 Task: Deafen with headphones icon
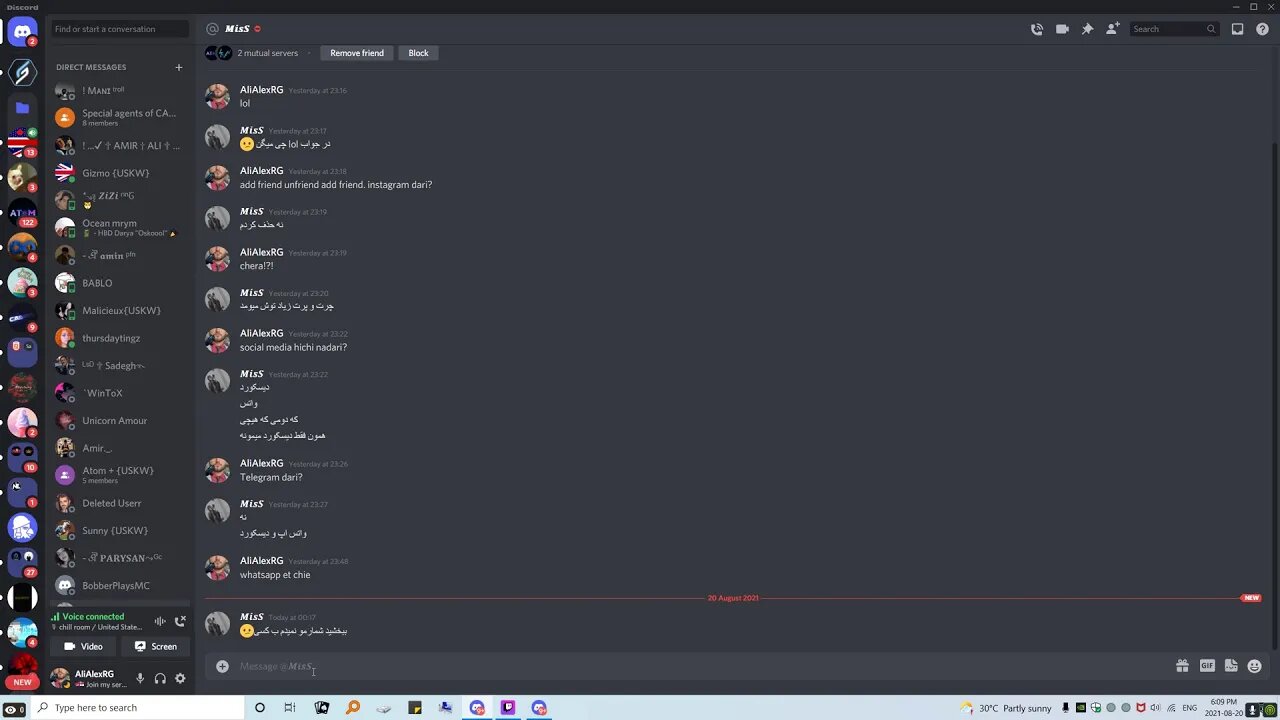coord(160,678)
